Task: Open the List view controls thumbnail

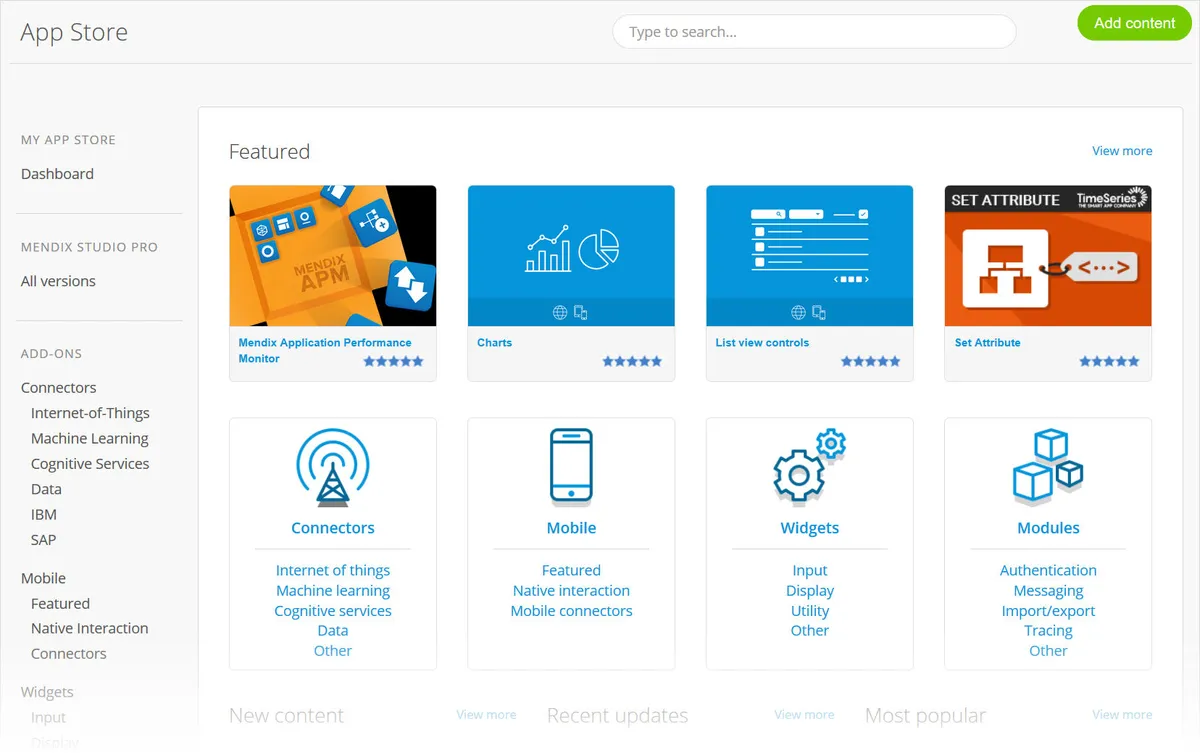Action: coord(810,256)
